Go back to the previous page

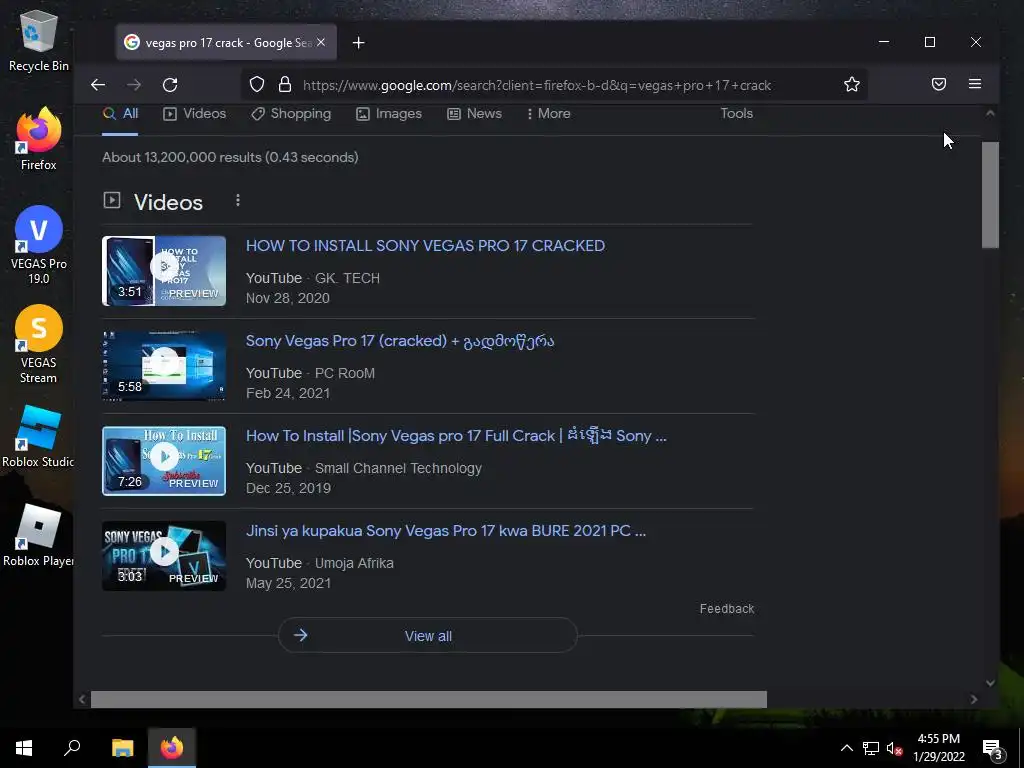pos(98,85)
